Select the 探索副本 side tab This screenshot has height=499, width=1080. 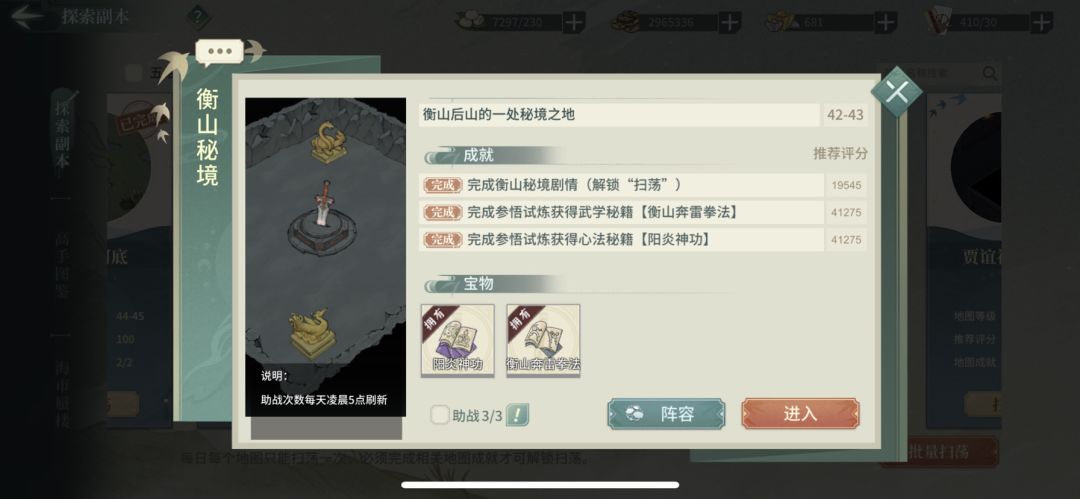click(63, 136)
